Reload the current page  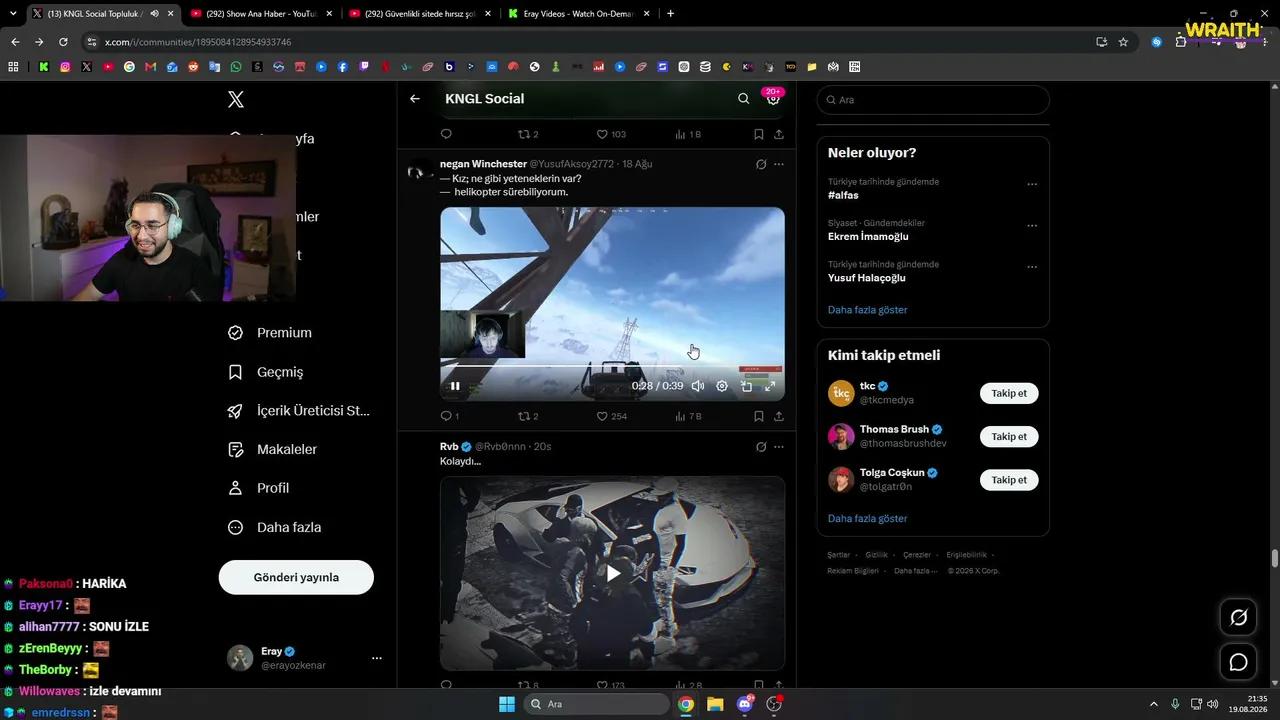pos(63,42)
